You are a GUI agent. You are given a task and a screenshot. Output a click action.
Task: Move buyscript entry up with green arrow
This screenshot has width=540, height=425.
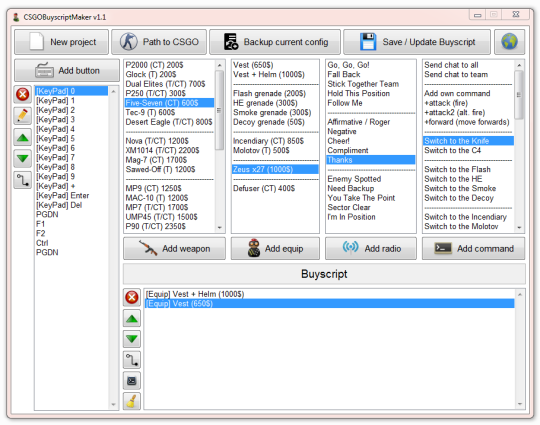pyautogui.click(x=132, y=319)
